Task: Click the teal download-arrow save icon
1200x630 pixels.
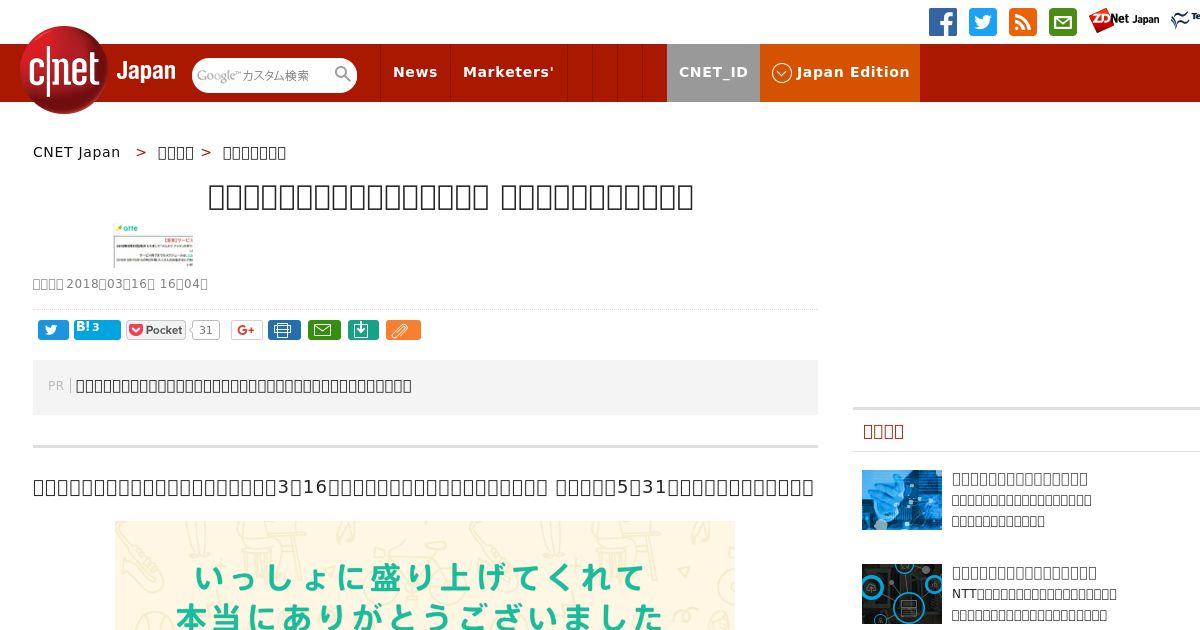Action: 363,330
